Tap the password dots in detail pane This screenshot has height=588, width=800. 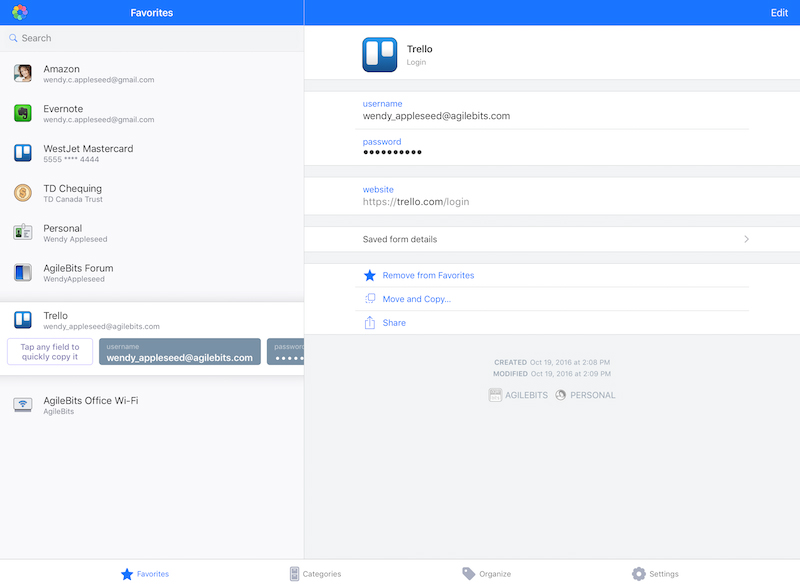(392, 152)
